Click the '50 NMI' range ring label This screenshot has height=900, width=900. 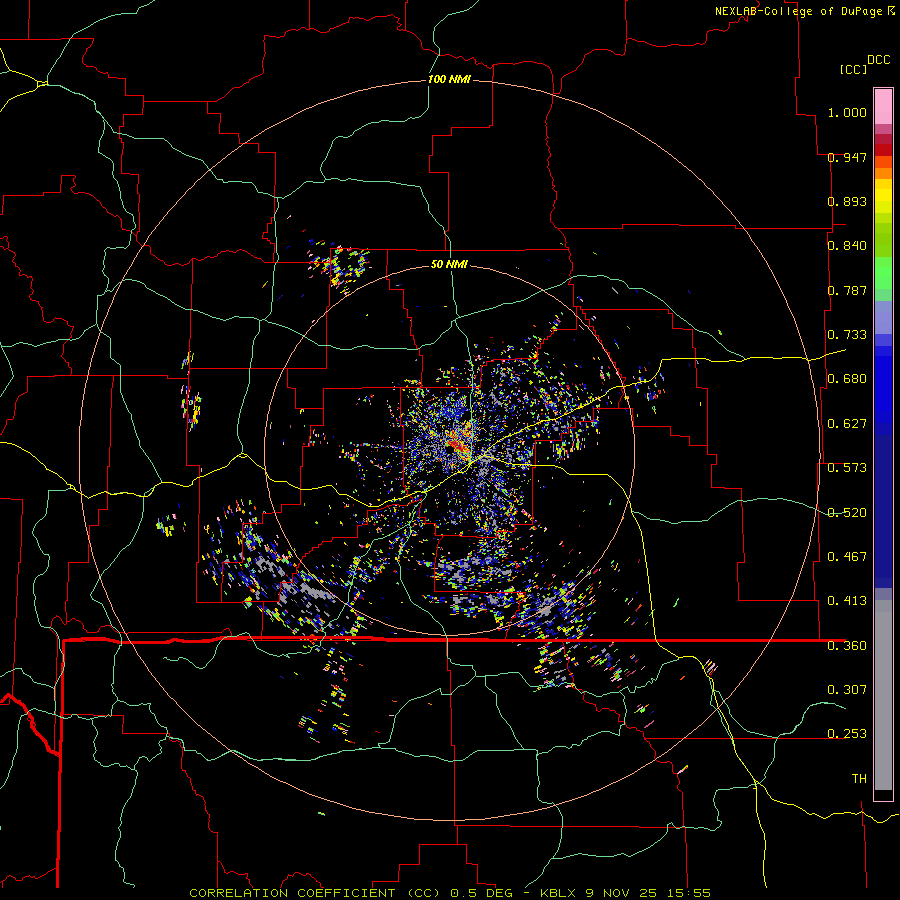click(449, 264)
